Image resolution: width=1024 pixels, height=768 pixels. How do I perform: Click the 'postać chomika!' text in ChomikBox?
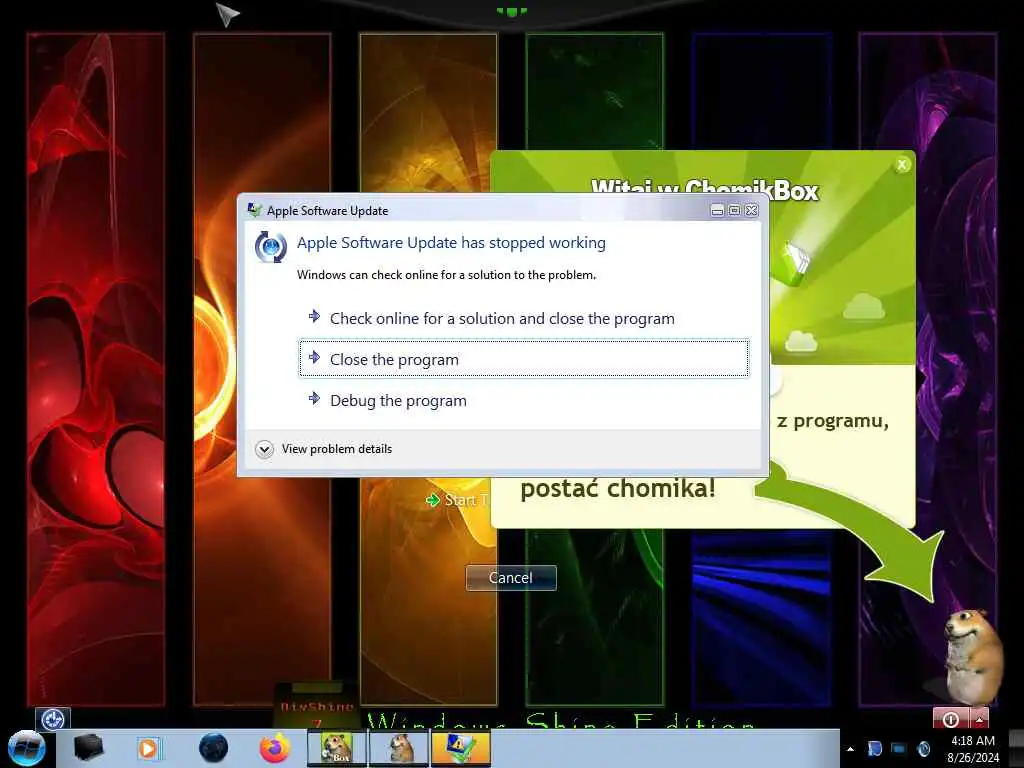pyautogui.click(x=618, y=488)
